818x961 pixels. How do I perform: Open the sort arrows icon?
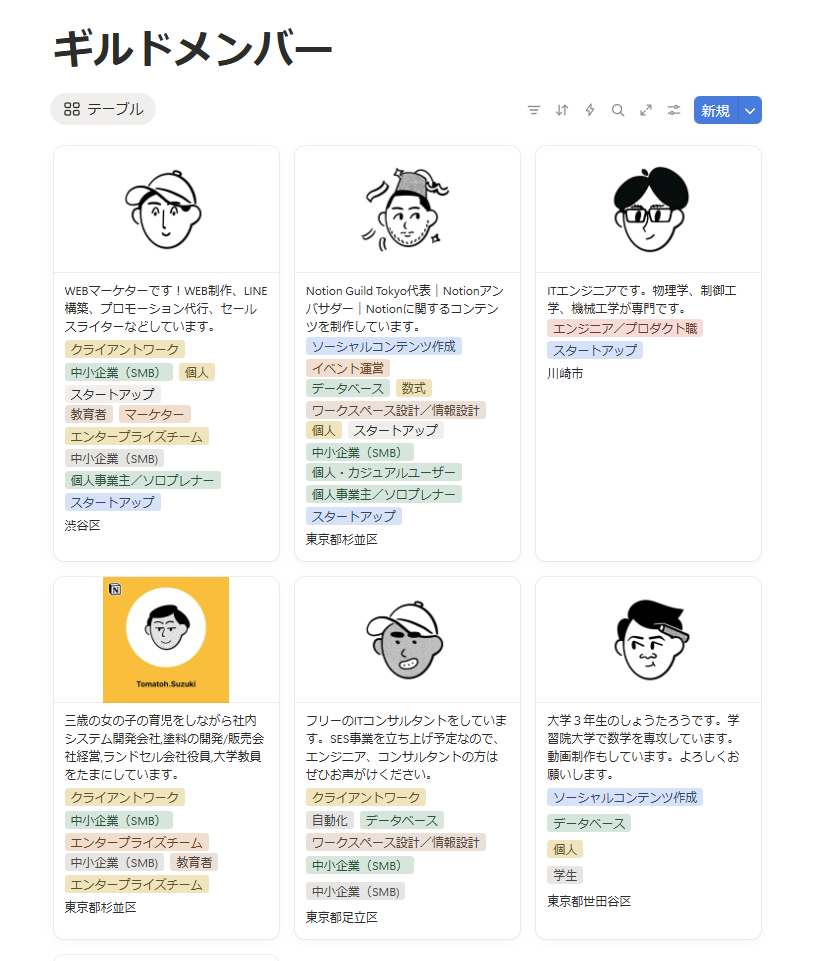pos(562,110)
